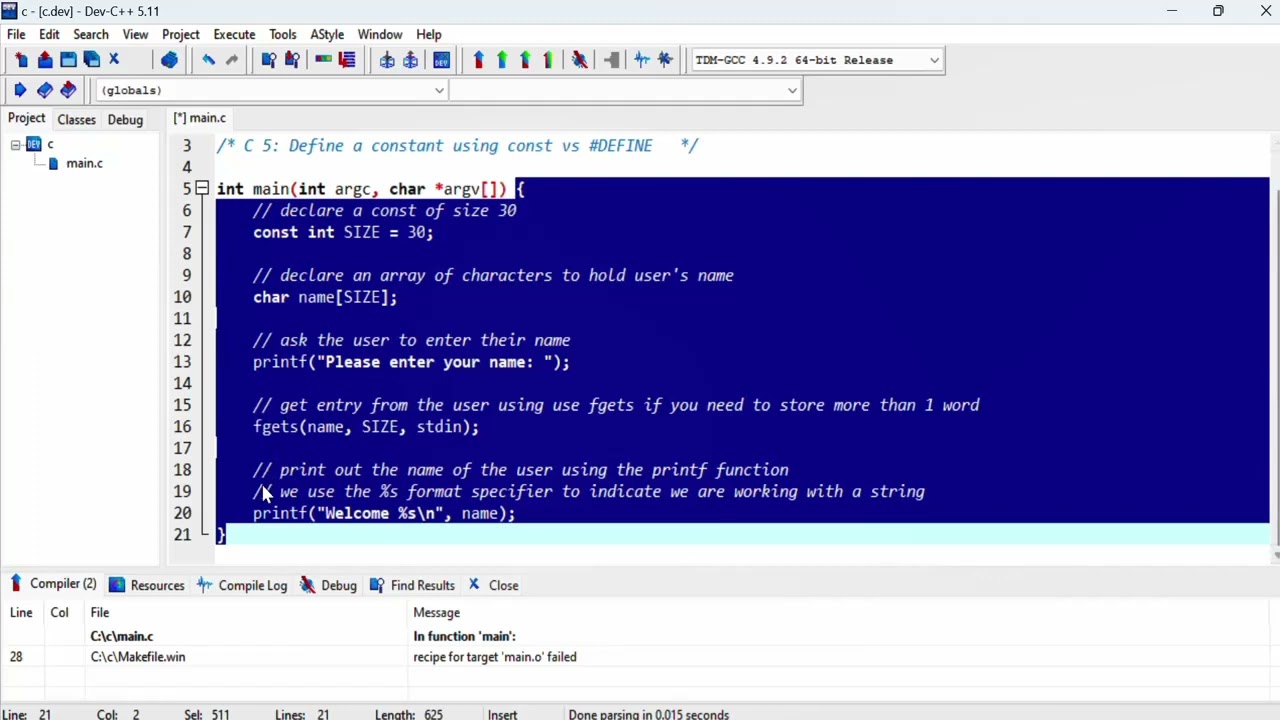
Task: Switch to the Find Results tab
Action: point(413,585)
